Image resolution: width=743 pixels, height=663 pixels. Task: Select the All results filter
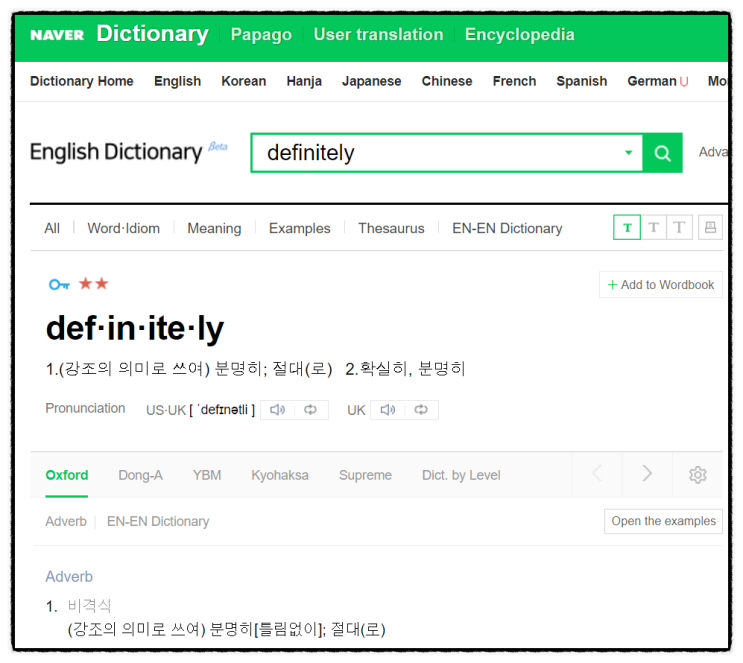point(52,228)
